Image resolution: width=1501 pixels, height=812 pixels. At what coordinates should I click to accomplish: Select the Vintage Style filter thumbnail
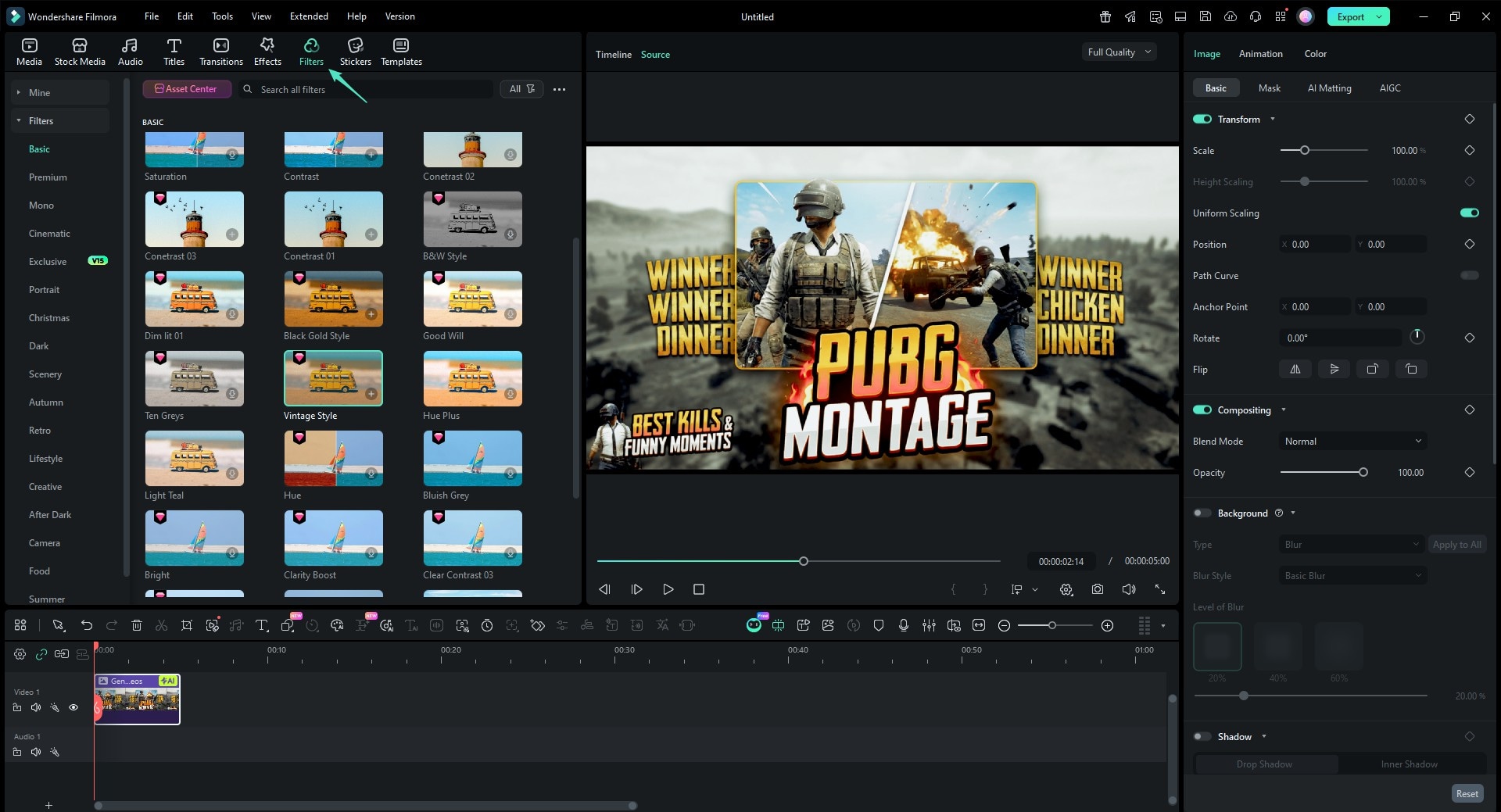point(333,378)
